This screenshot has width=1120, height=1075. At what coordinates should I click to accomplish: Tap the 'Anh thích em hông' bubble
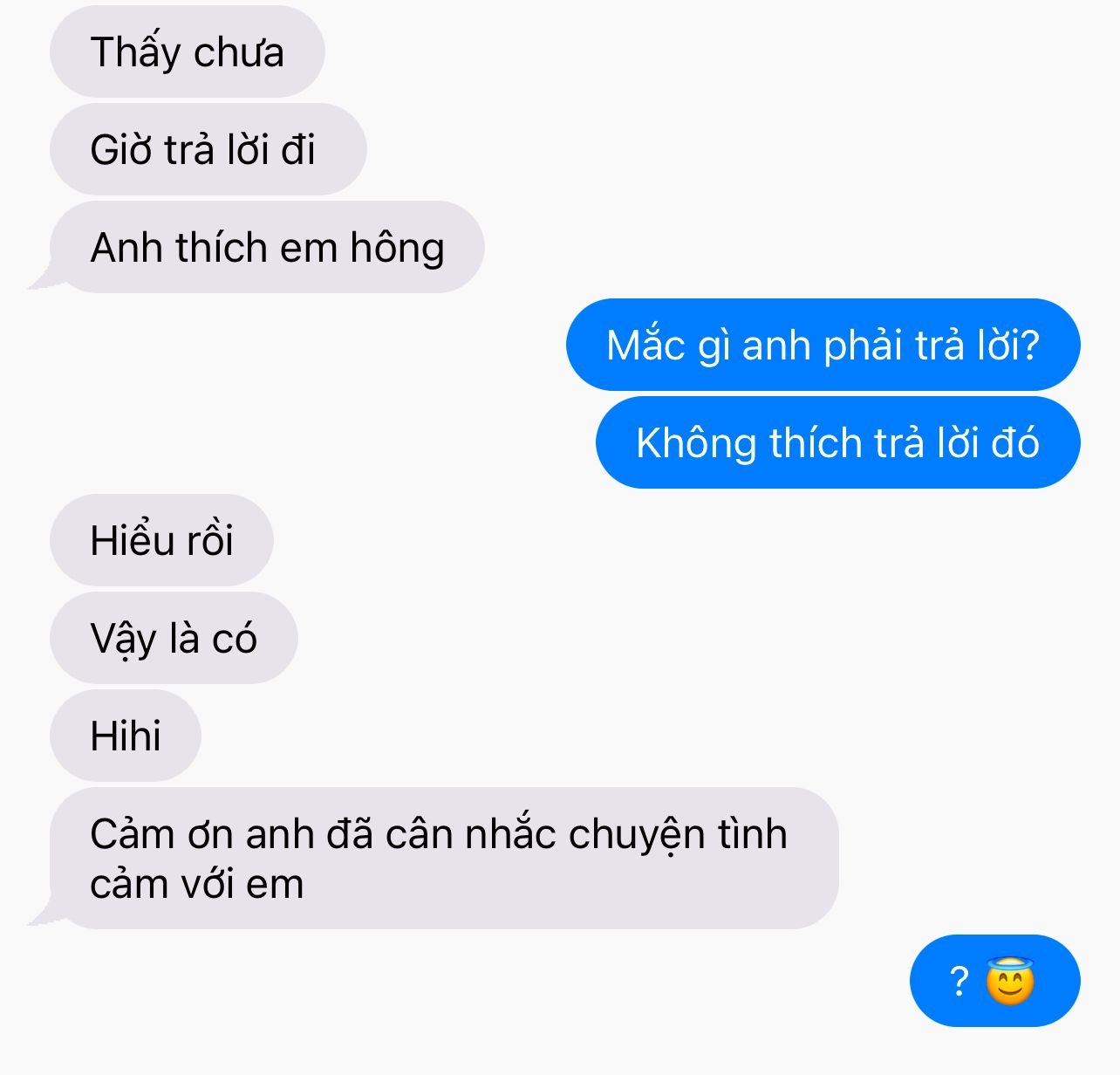coord(267,247)
